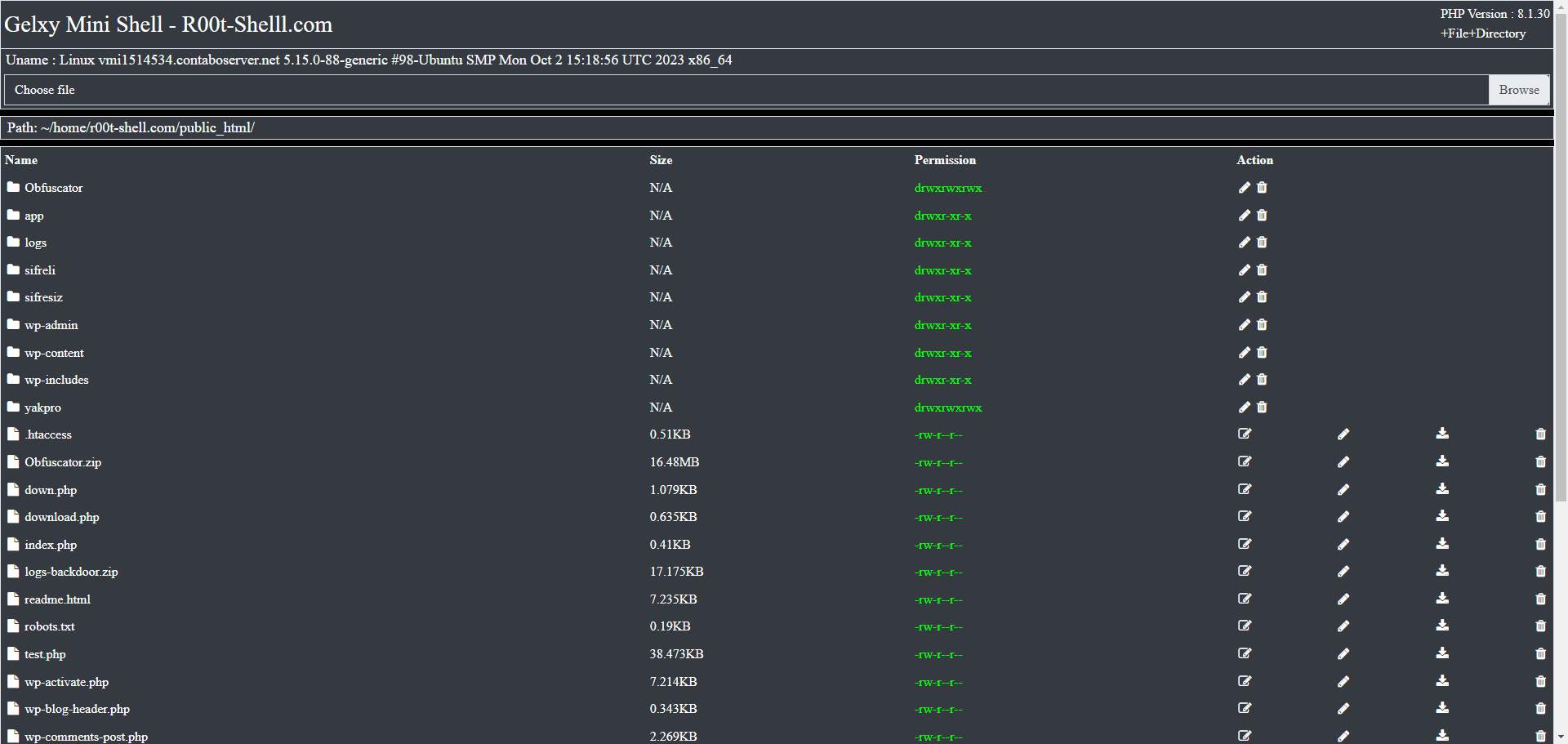Open the edit icon for index.php
1568x744 pixels.
point(1245,544)
